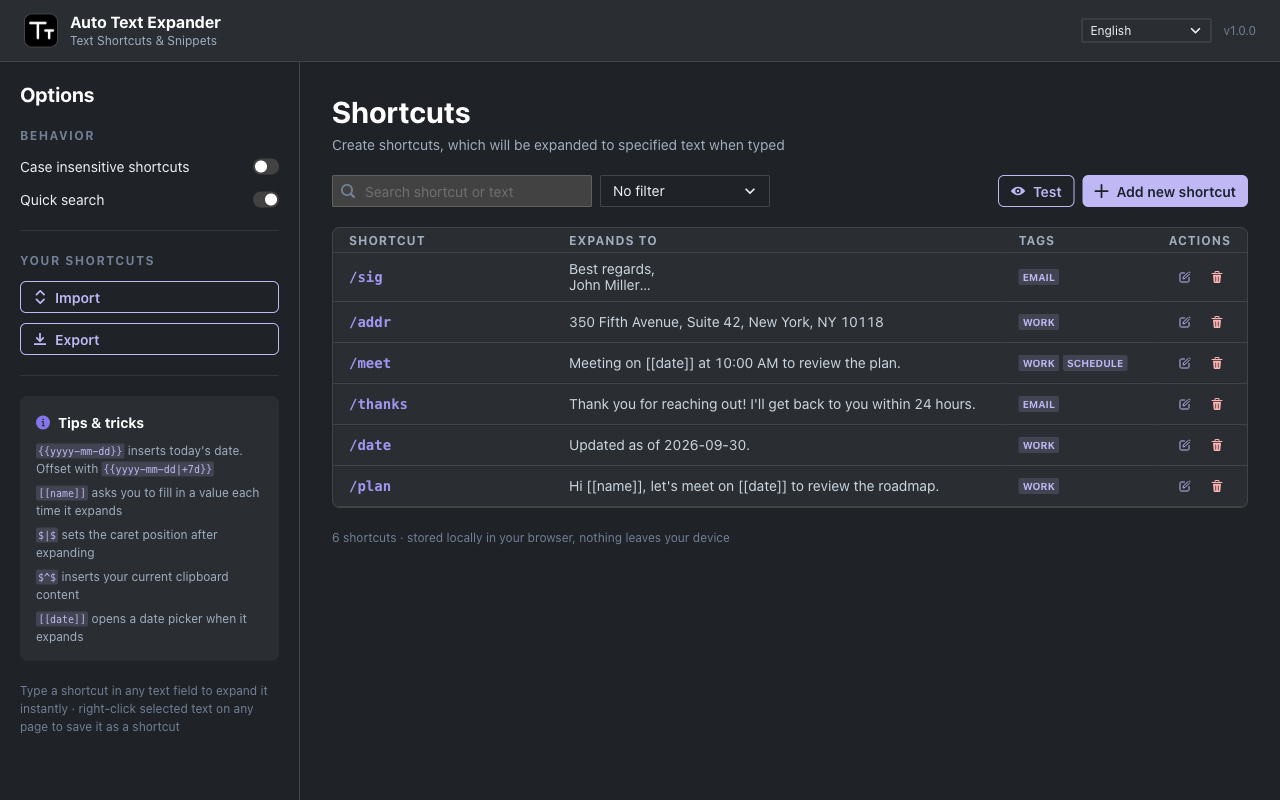Click the Export button

pos(149,339)
